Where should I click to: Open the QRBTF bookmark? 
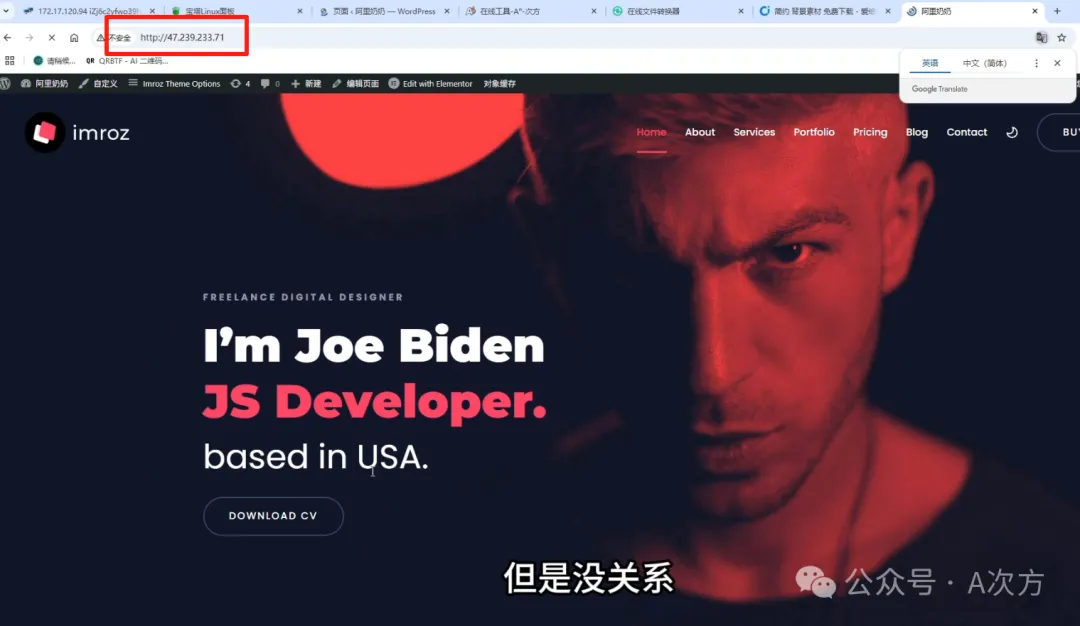pos(127,61)
